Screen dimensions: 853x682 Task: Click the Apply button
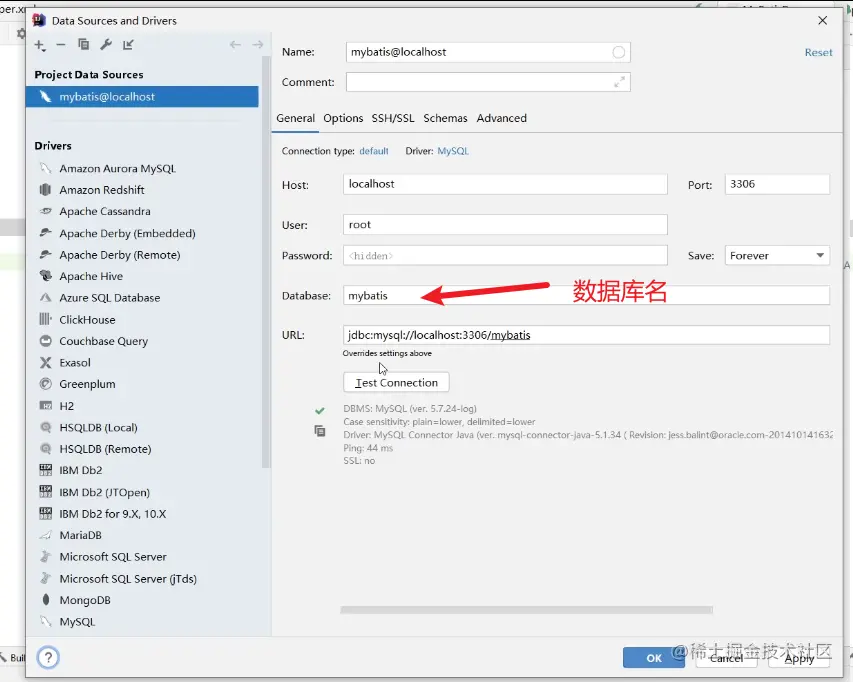pos(799,658)
